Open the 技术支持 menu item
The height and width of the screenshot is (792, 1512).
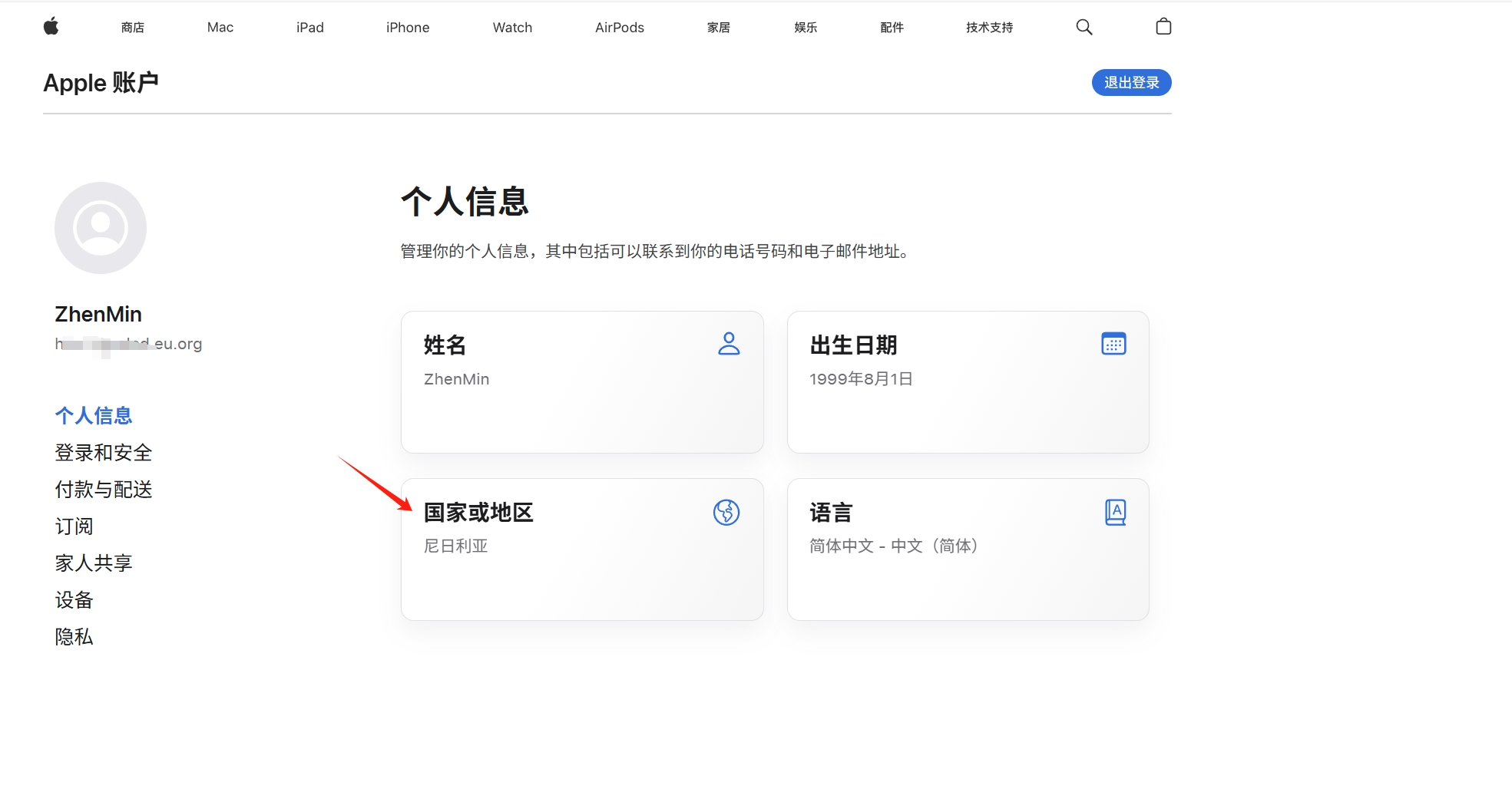[990, 28]
